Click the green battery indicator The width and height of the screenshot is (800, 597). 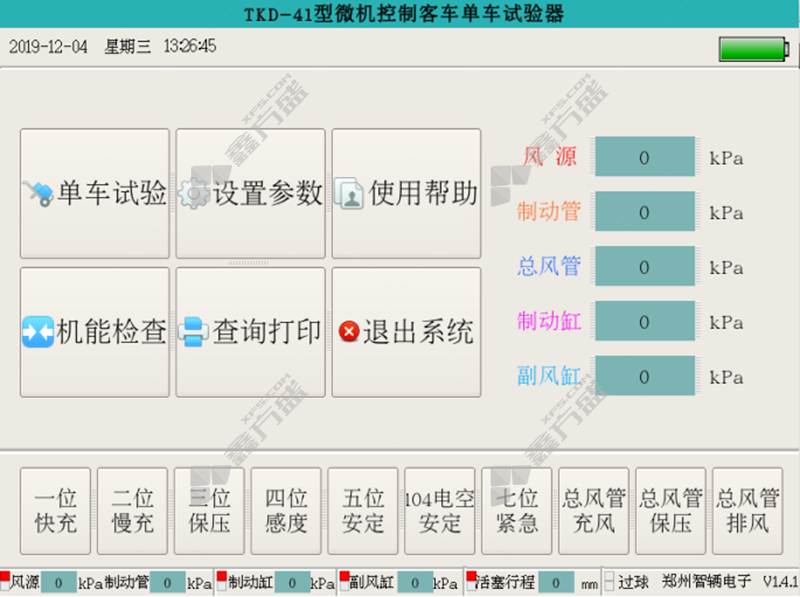pyautogui.click(x=753, y=49)
